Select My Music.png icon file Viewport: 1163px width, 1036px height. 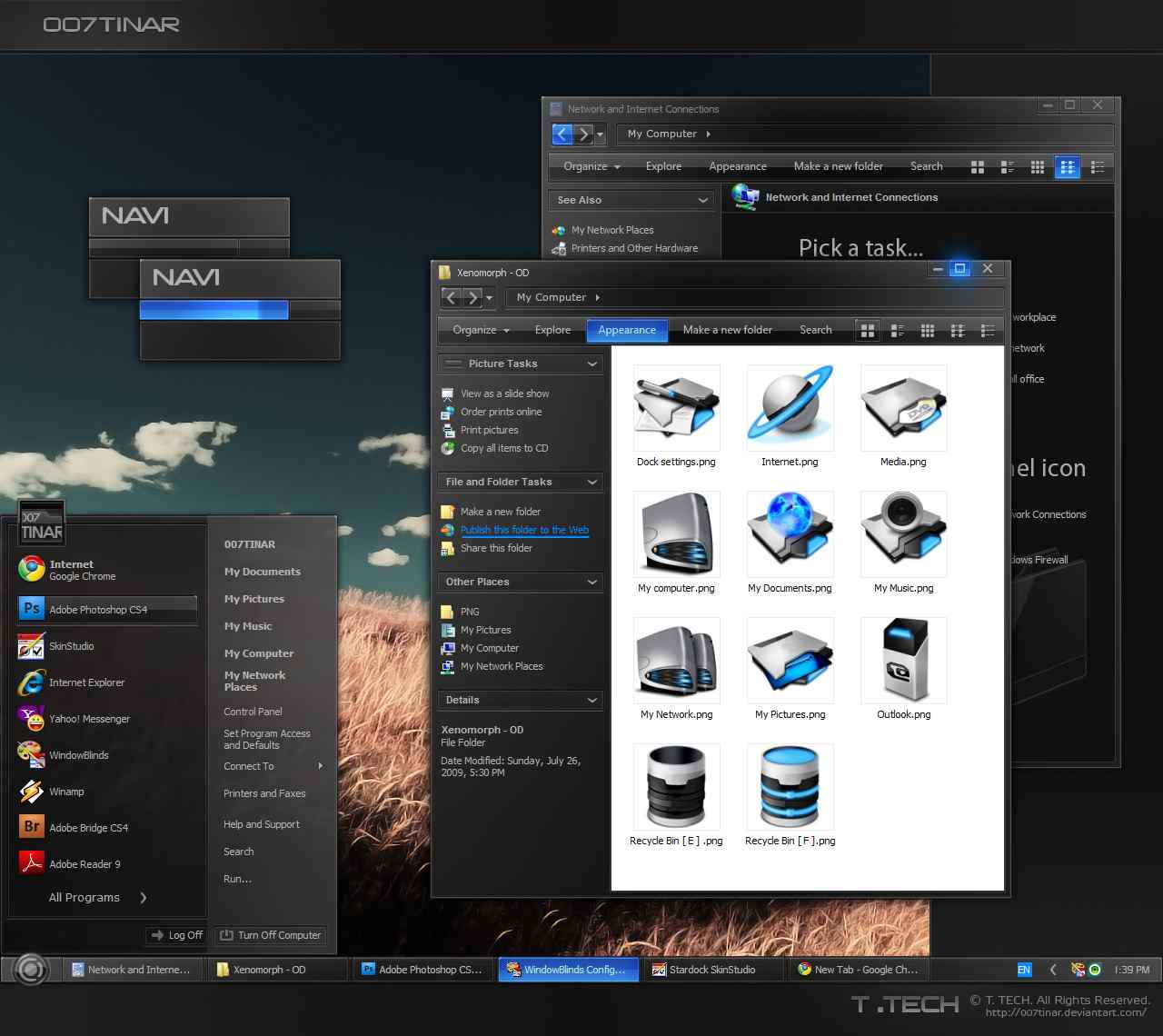[903, 534]
